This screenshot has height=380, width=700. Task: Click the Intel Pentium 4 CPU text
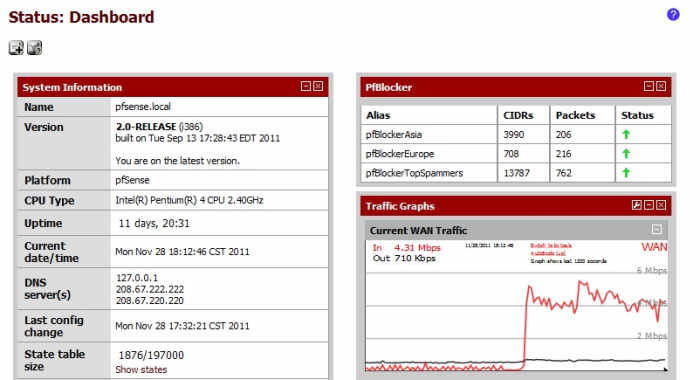click(189, 200)
